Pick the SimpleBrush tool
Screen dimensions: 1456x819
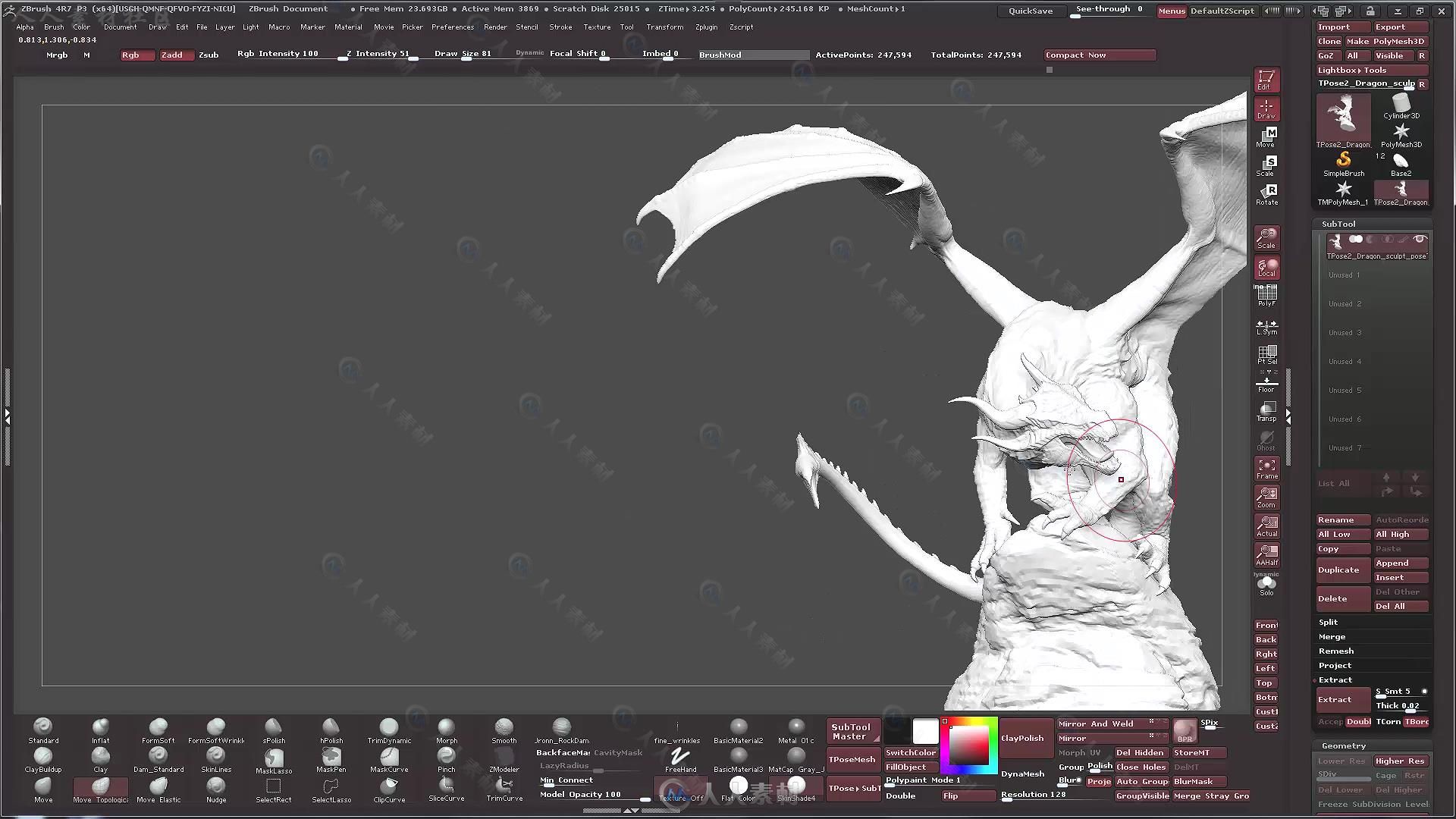(x=1343, y=165)
